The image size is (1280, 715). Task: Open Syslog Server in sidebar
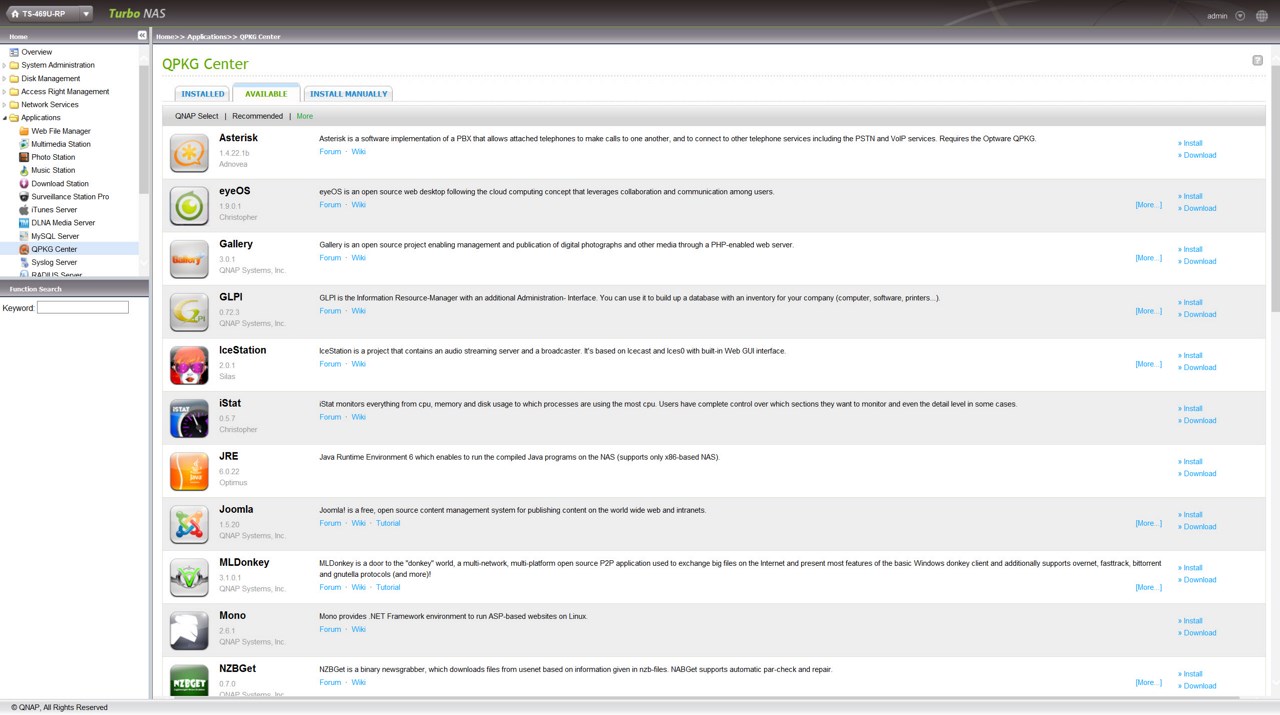(x=53, y=262)
